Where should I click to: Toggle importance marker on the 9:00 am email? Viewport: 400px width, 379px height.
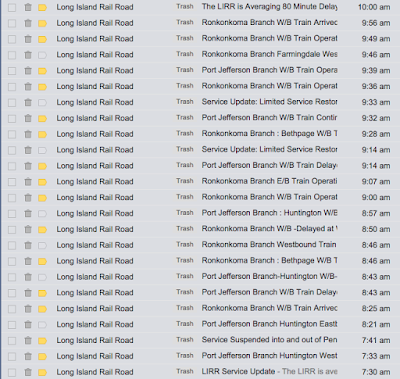pos(42,198)
